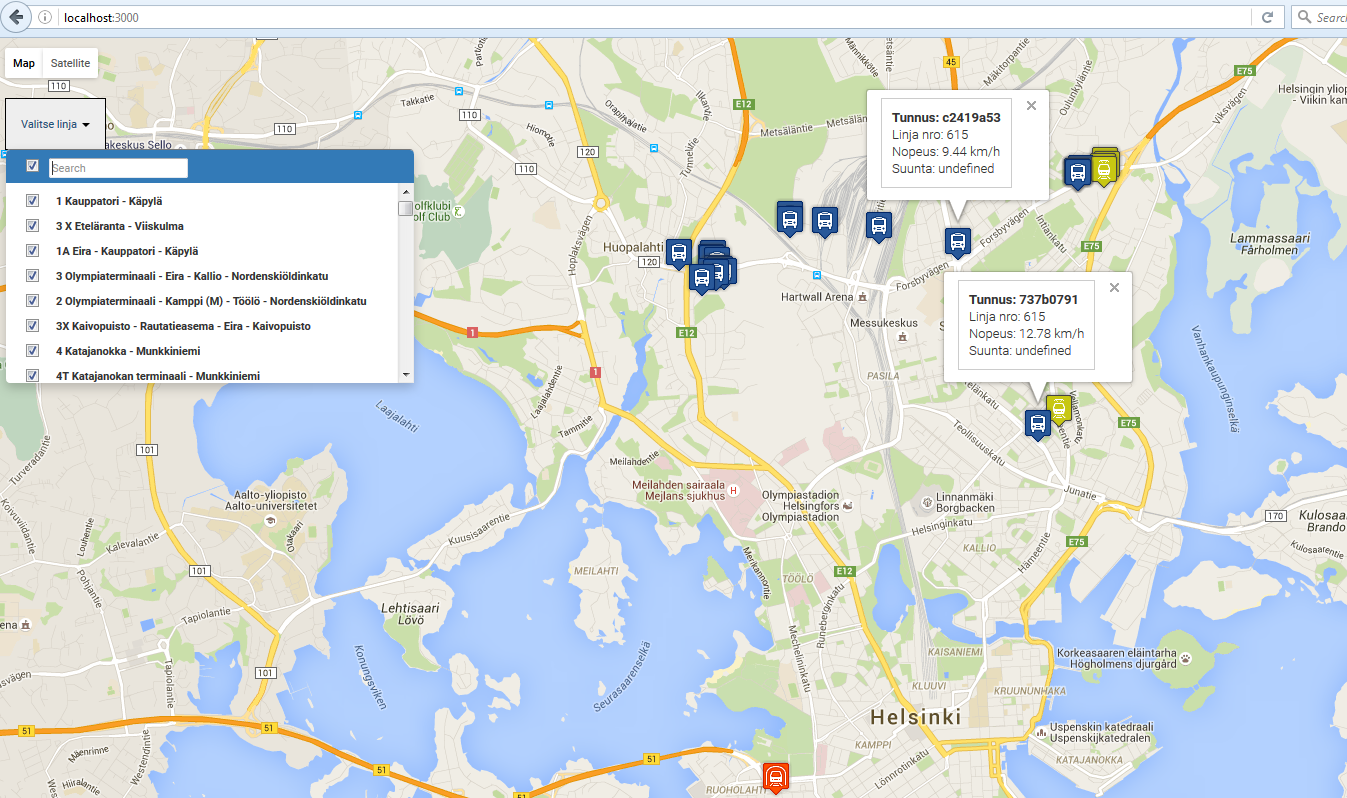The height and width of the screenshot is (798, 1347).
Task: Uncheck line 3 Olympiaterminaali - Eira - Kallio
Action: coord(32,275)
